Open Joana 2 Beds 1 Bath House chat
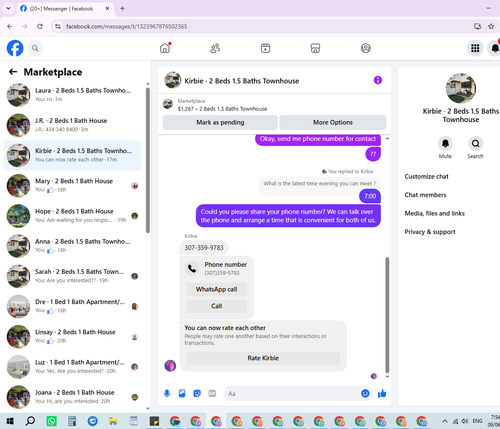 pos(72,397)
